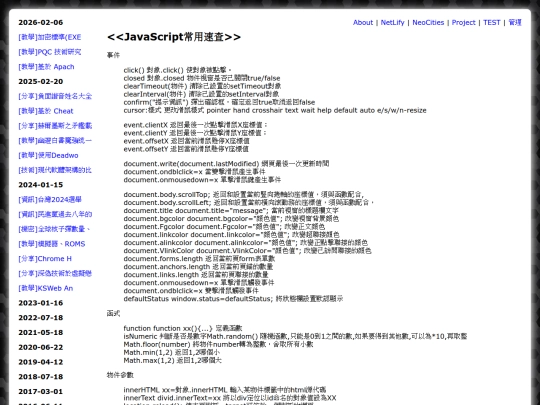Click the 'event.clientX' line
Viewport: 540px width, 405px height.
pos(196,125)
